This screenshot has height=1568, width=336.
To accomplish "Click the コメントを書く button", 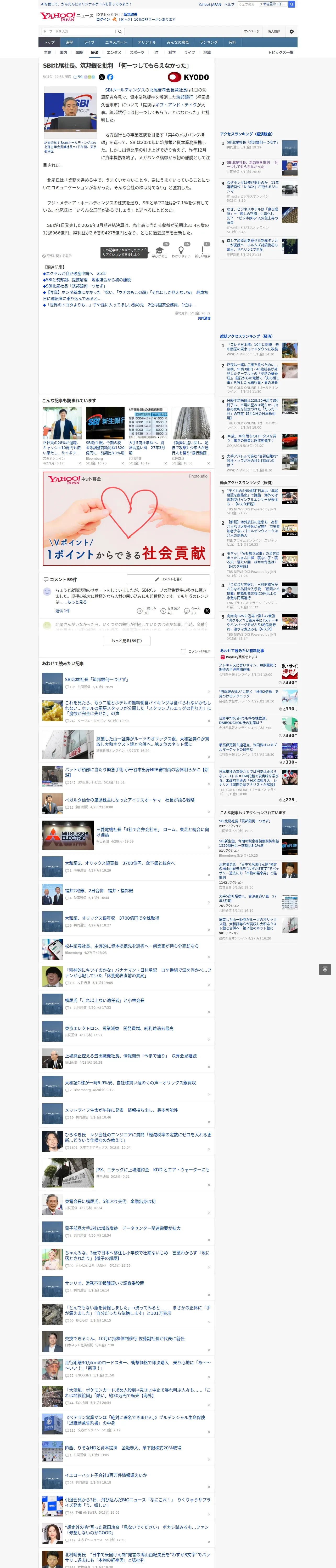I will click(x=168, y=579).
